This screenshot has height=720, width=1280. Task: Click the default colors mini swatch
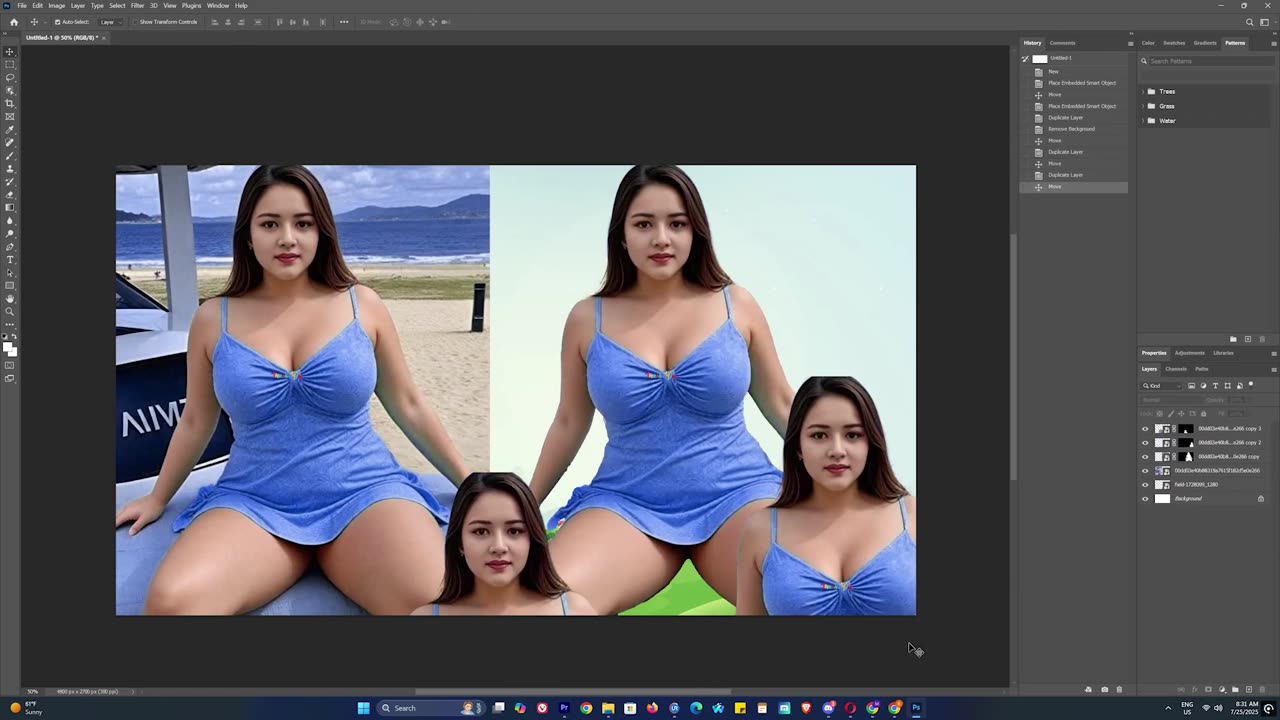click(6, 337)
